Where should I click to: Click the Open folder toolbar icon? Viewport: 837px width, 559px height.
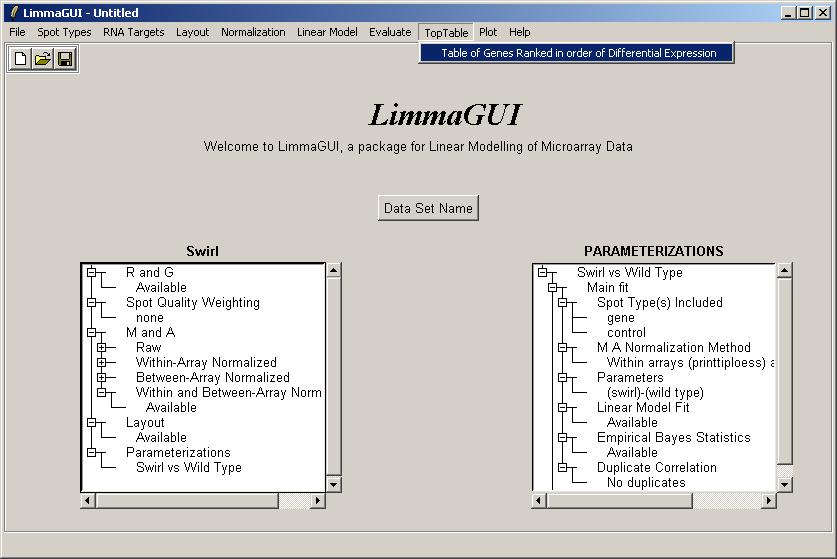click(43, 59)
